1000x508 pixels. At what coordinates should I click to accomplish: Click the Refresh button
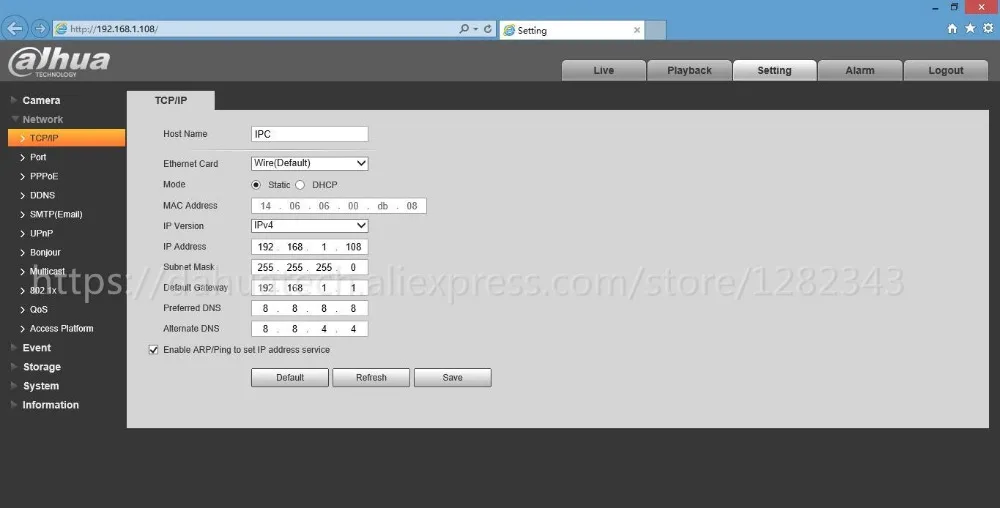(x=371, y=377)
